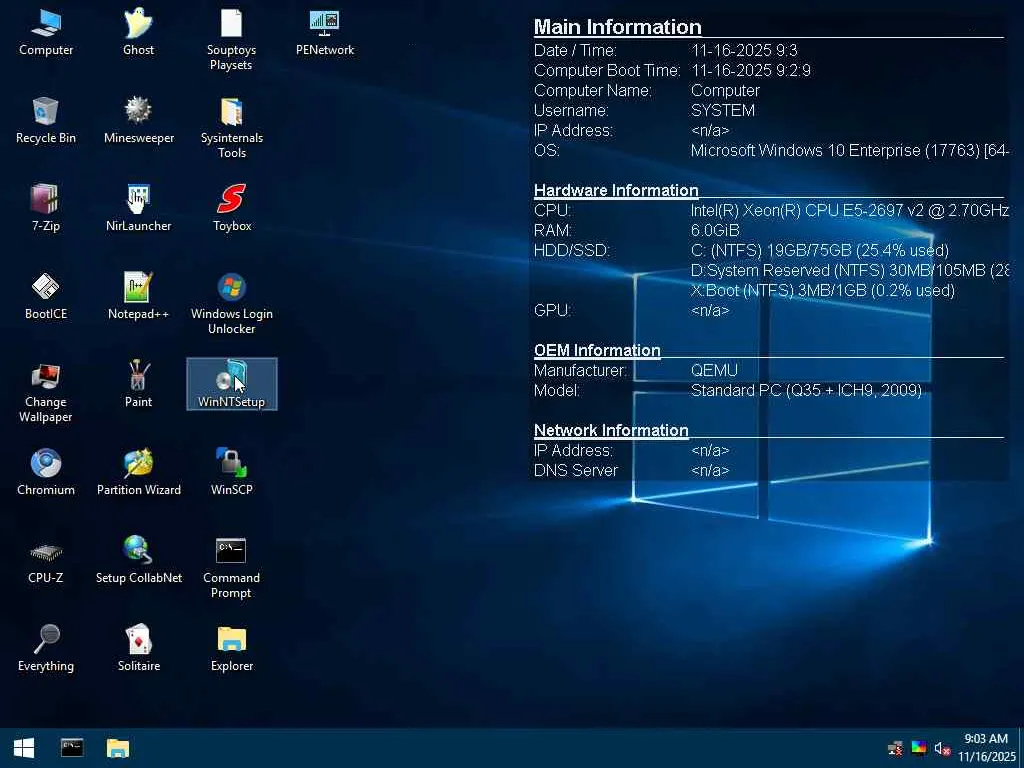Click the network tray icon
Image resolution: width=1024 pixels, height=768 pixels.
click(895, 748)
